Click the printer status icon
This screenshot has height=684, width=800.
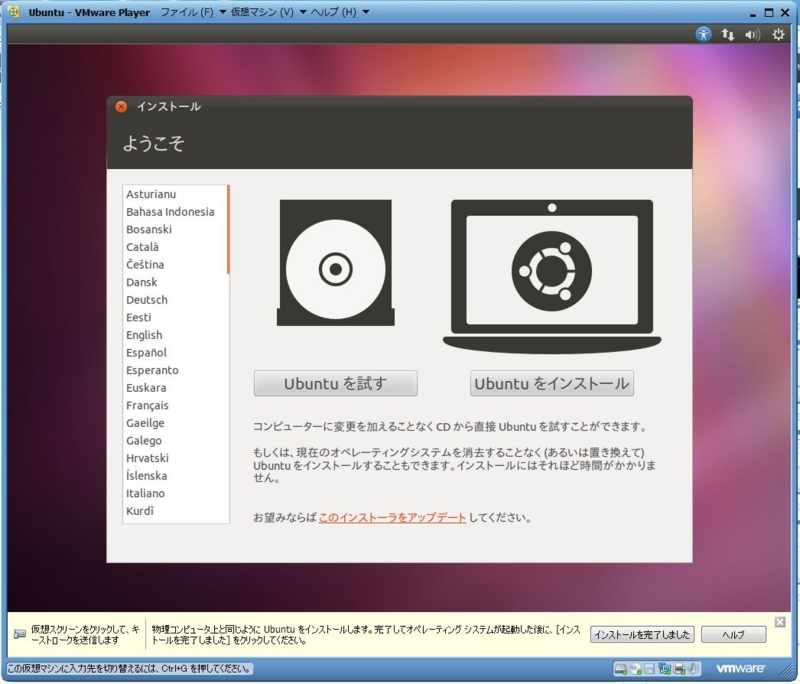[x=679, y=668]
